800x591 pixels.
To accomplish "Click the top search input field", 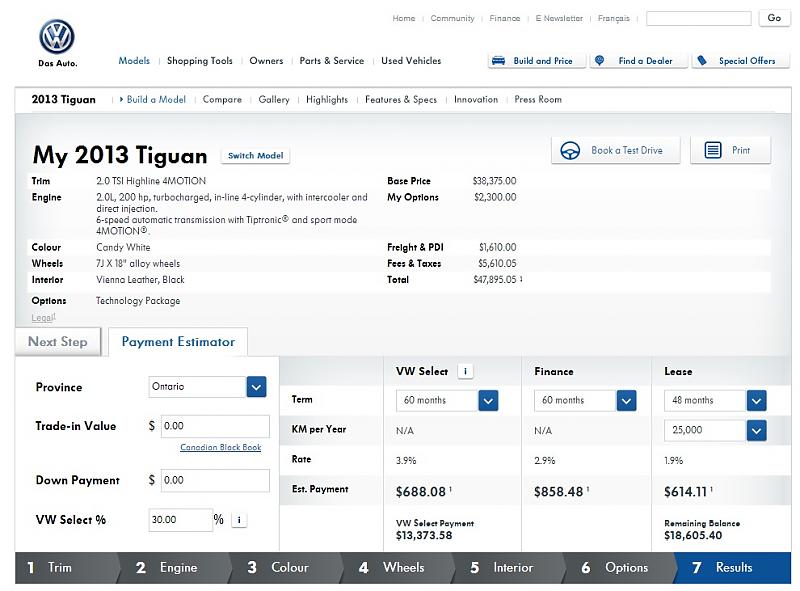I will tap(698, 19).
